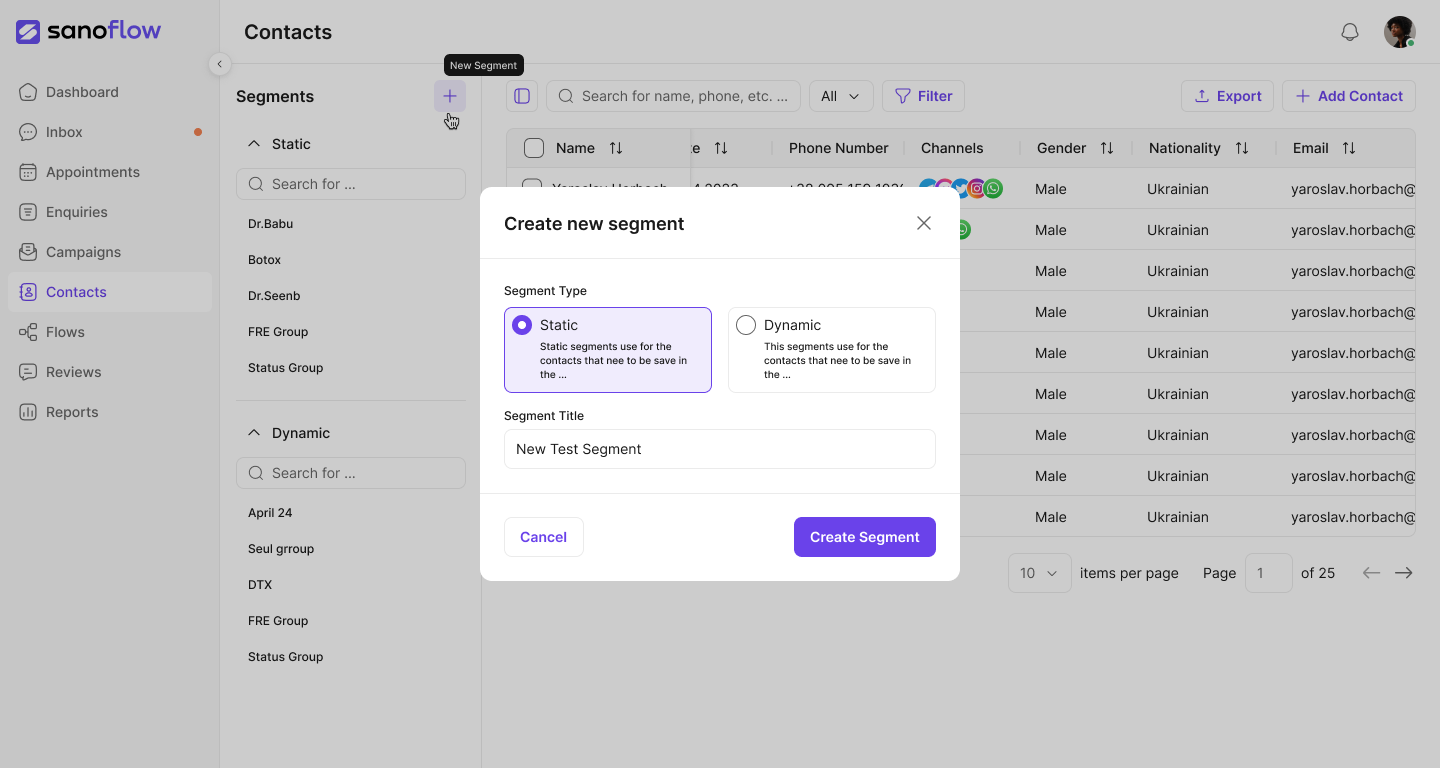Close the Create new segment dialog

[924, 223]
